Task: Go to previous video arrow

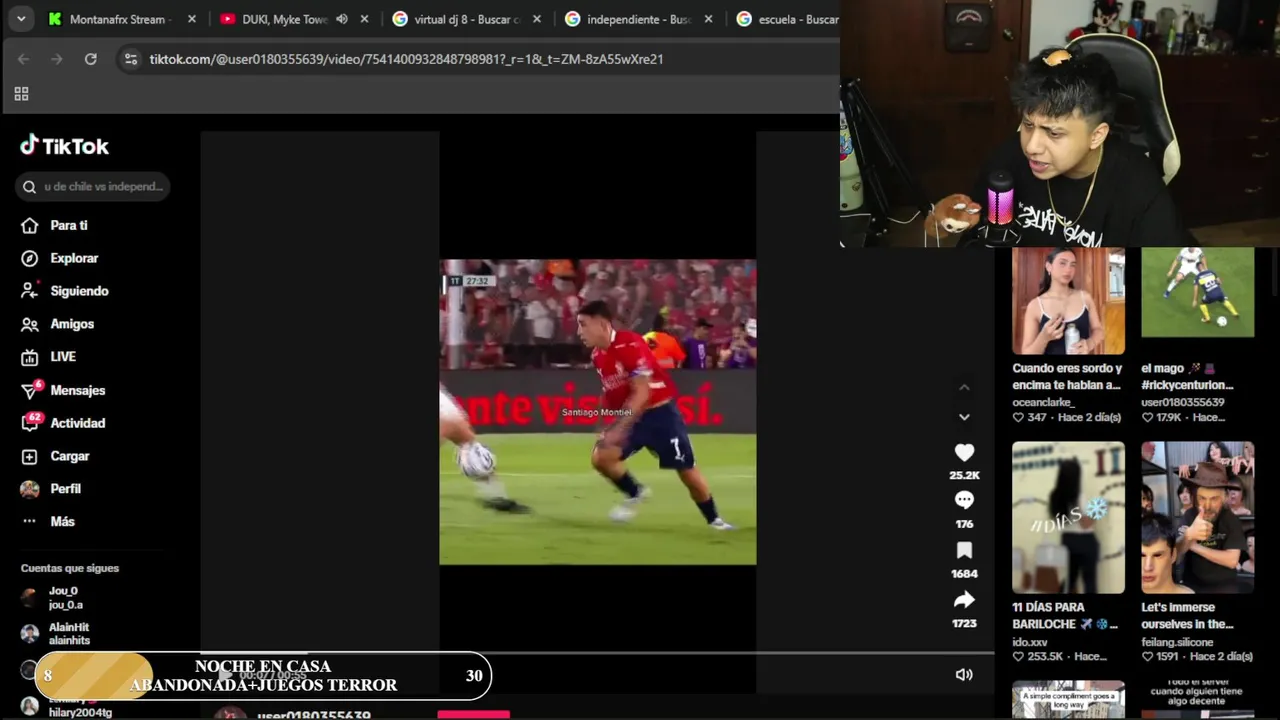Action: click(x=964, y=388)
